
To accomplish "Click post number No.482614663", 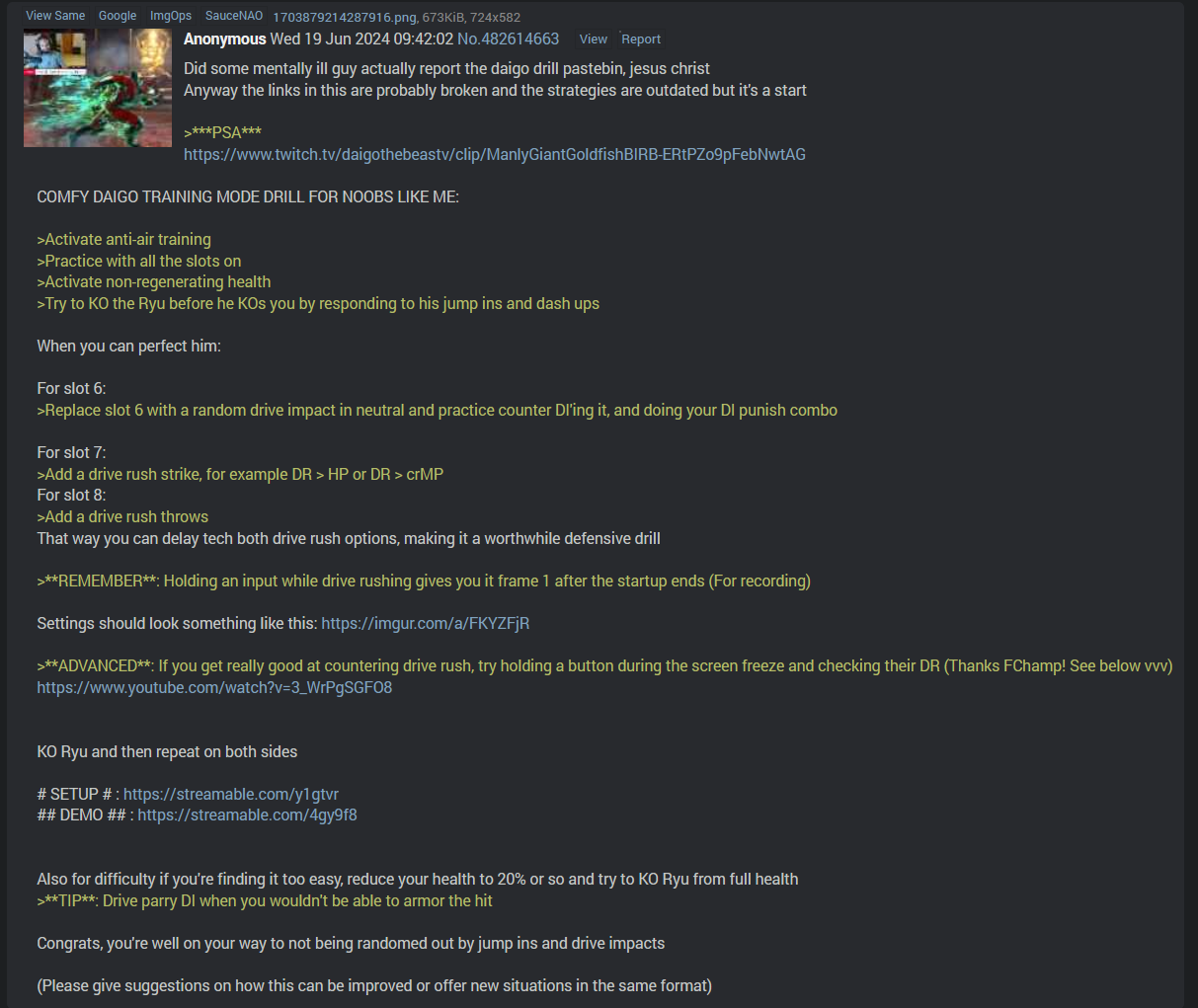I will point(508,39).
